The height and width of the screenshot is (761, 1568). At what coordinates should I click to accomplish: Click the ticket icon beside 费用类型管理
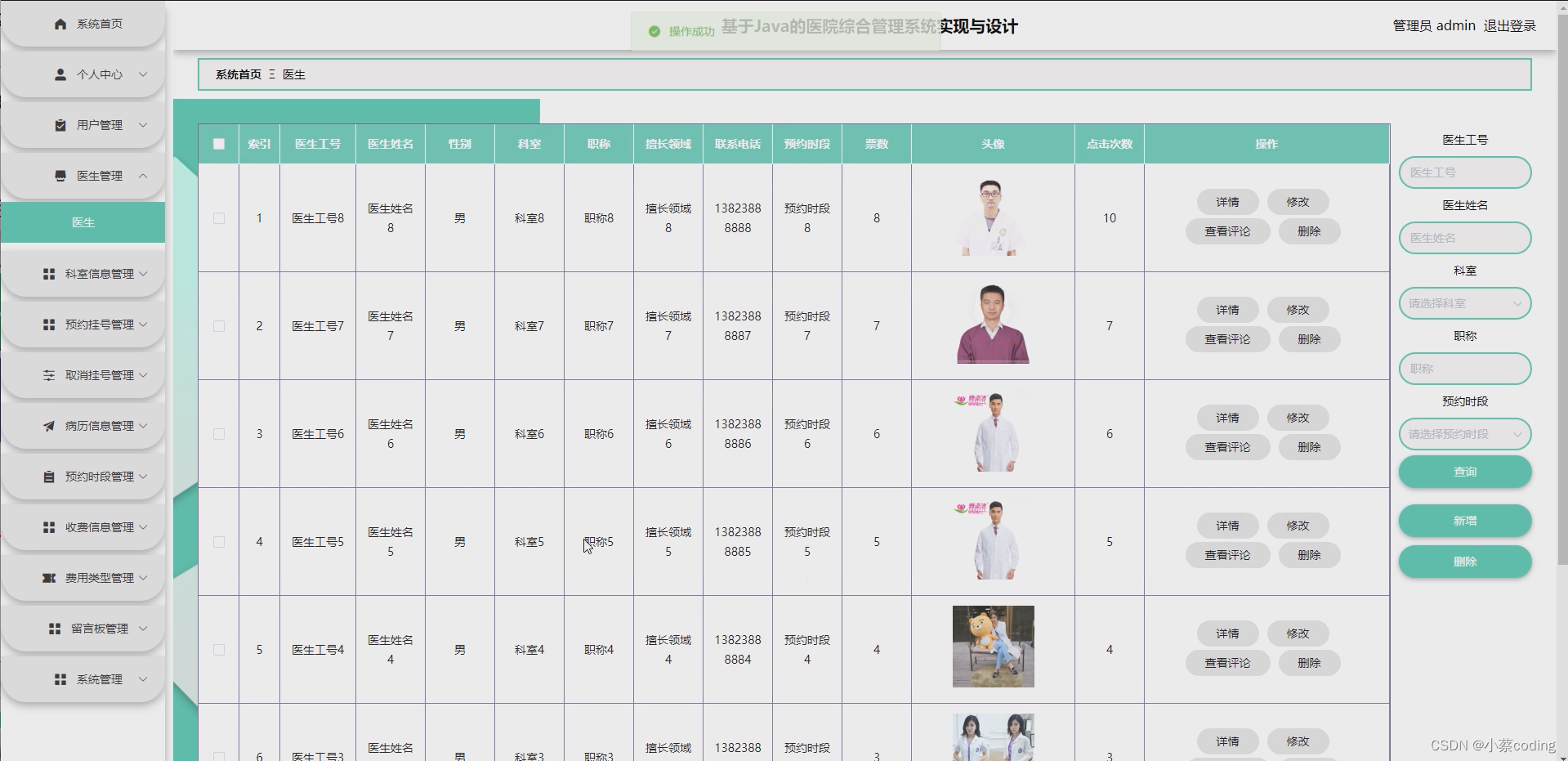coord(49,578)
